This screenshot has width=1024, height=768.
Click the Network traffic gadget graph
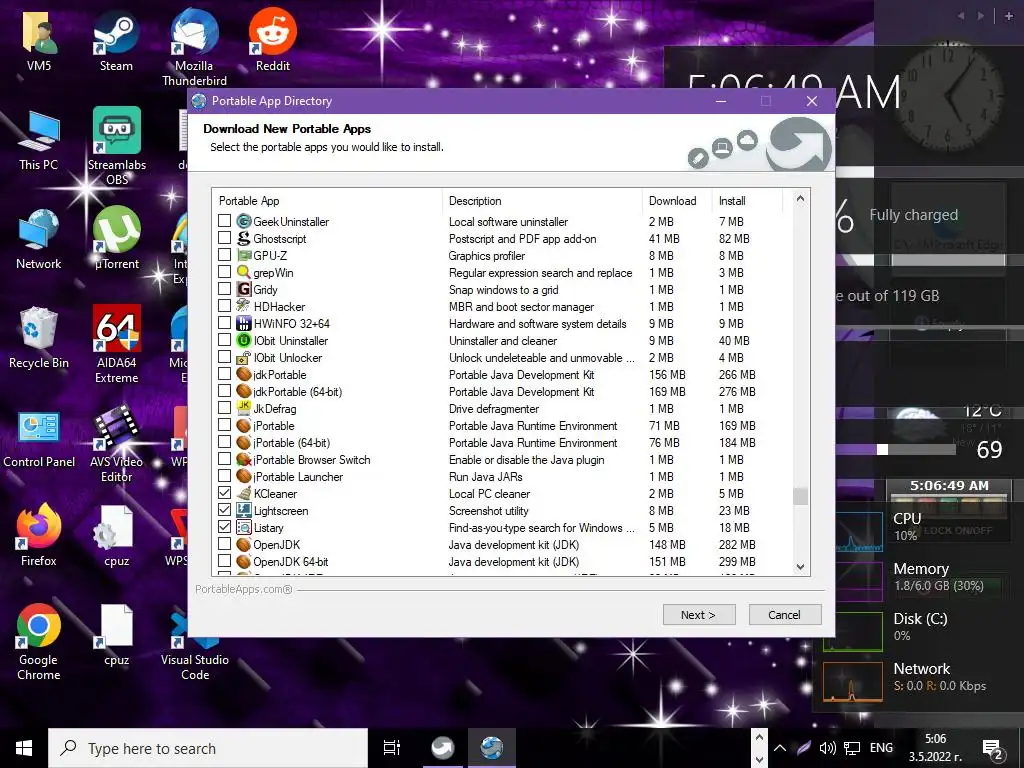[x=853, y=681]
